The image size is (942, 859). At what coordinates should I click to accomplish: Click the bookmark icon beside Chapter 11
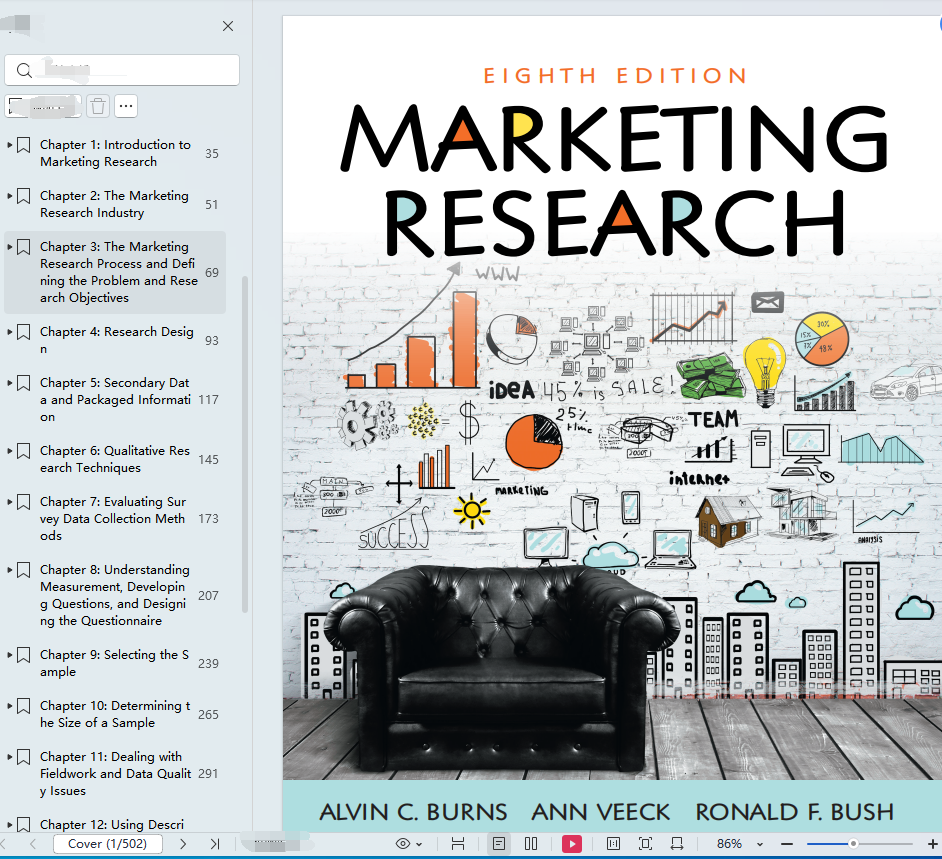(x=23, y=757)
